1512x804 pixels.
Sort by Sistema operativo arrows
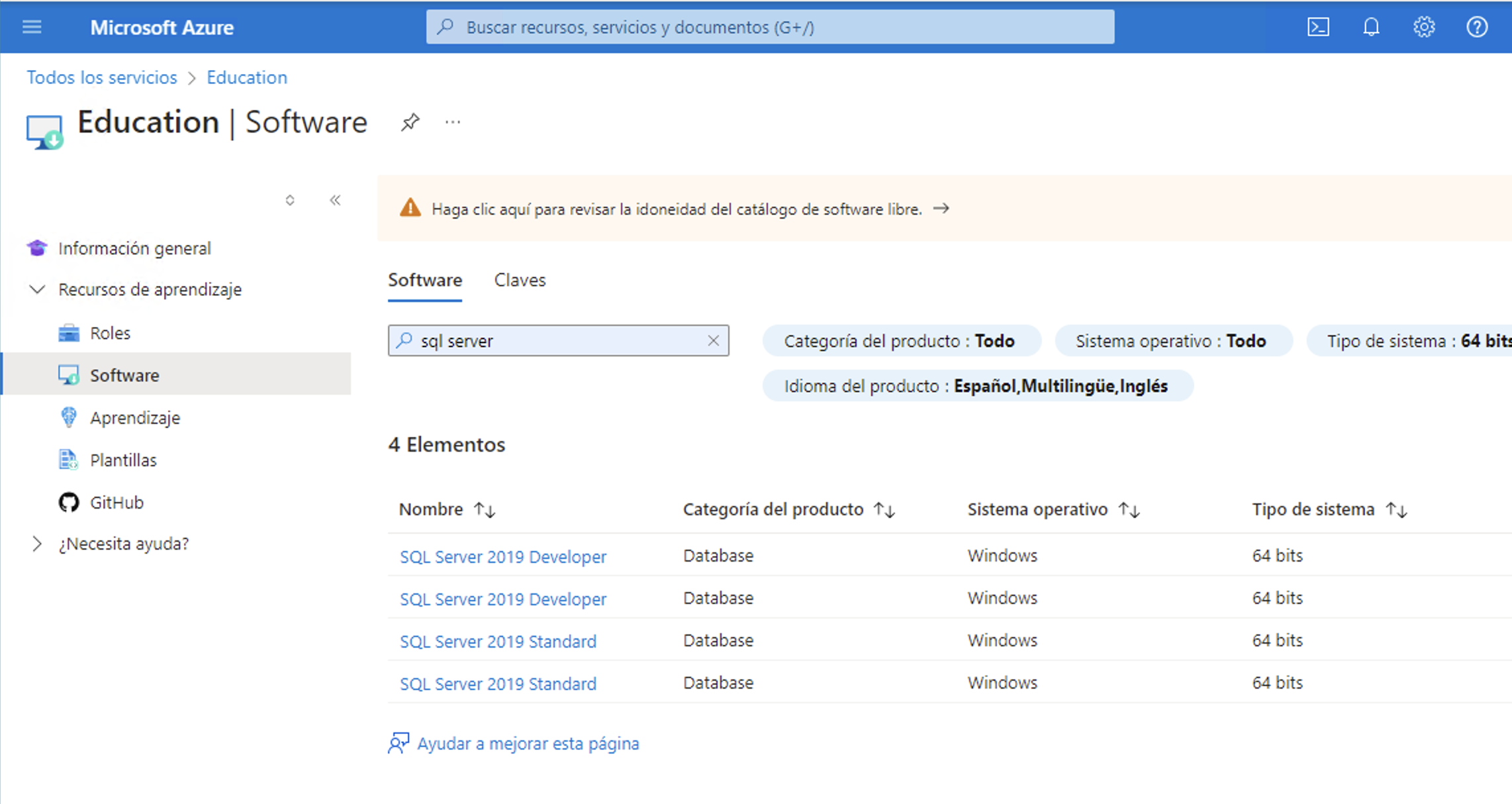(1129, 509)
